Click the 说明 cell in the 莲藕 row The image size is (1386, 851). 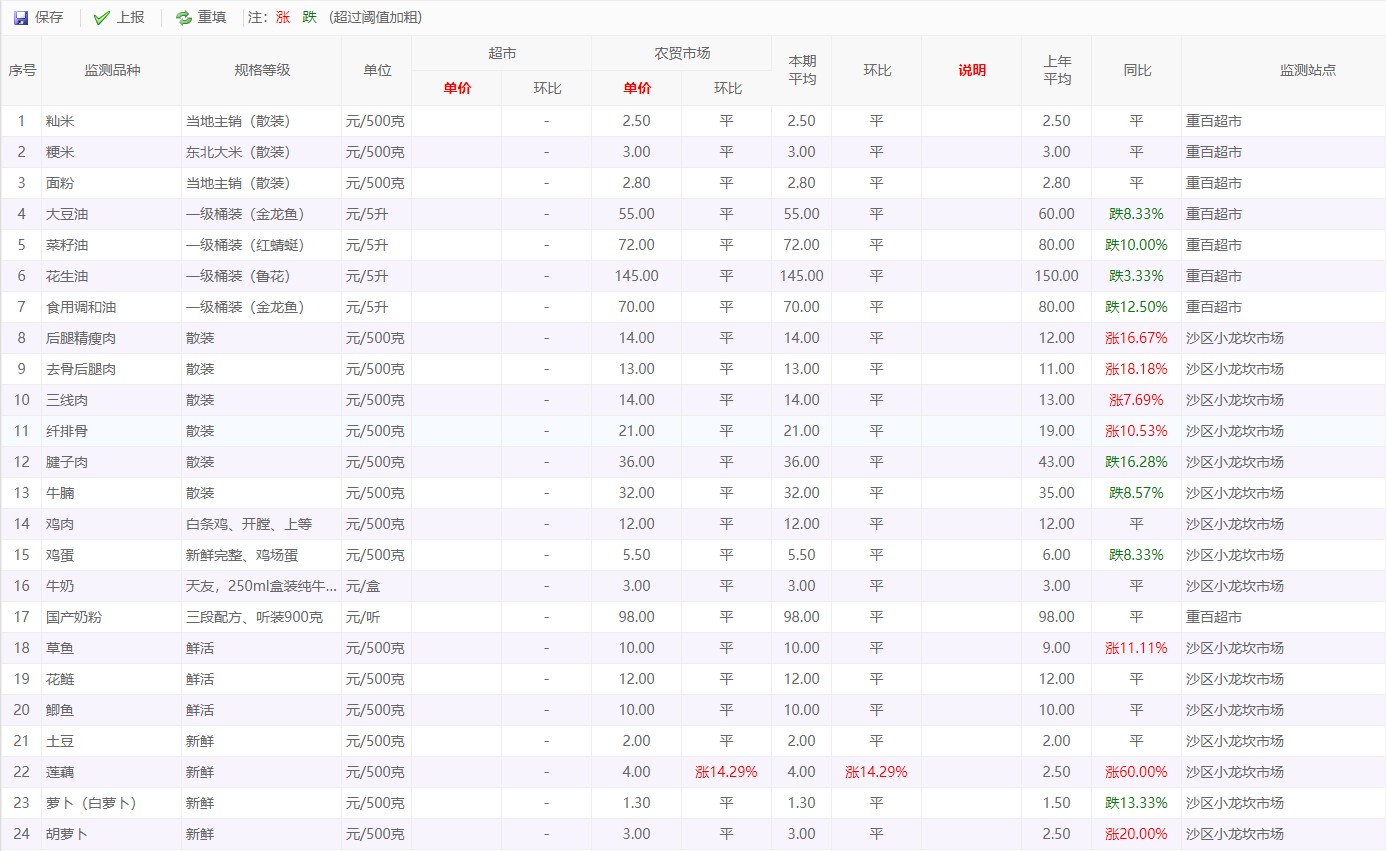pyautogui.click(x=971, y=772)
